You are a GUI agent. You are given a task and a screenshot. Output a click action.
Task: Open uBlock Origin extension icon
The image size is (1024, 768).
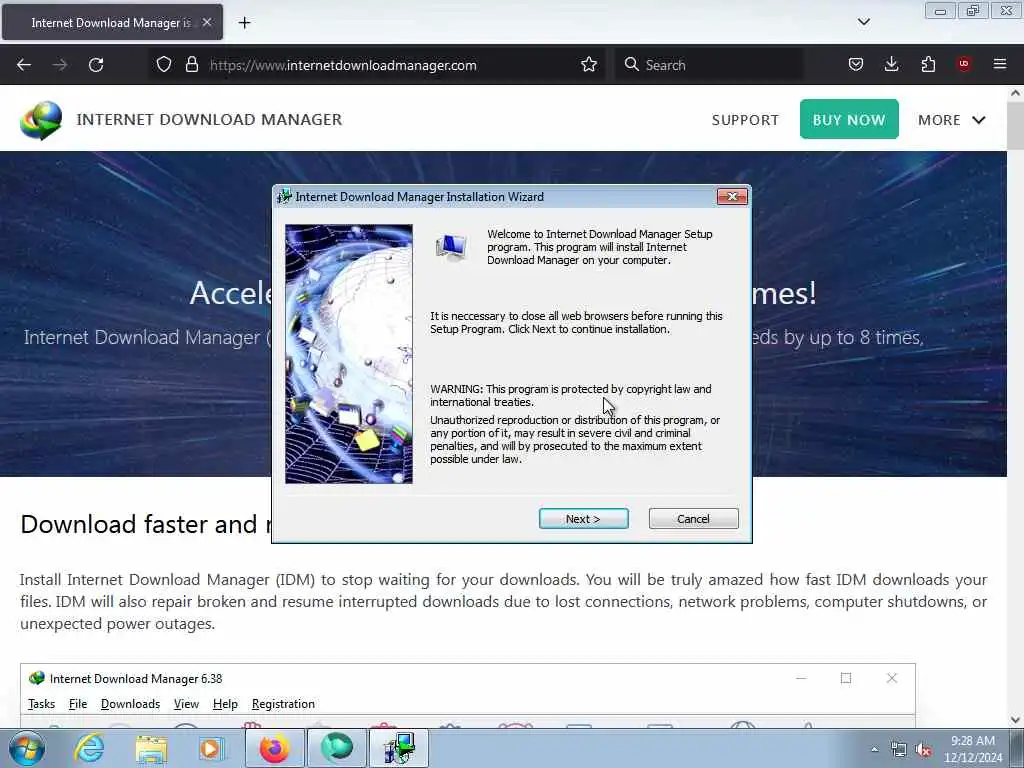pos(964,64)
